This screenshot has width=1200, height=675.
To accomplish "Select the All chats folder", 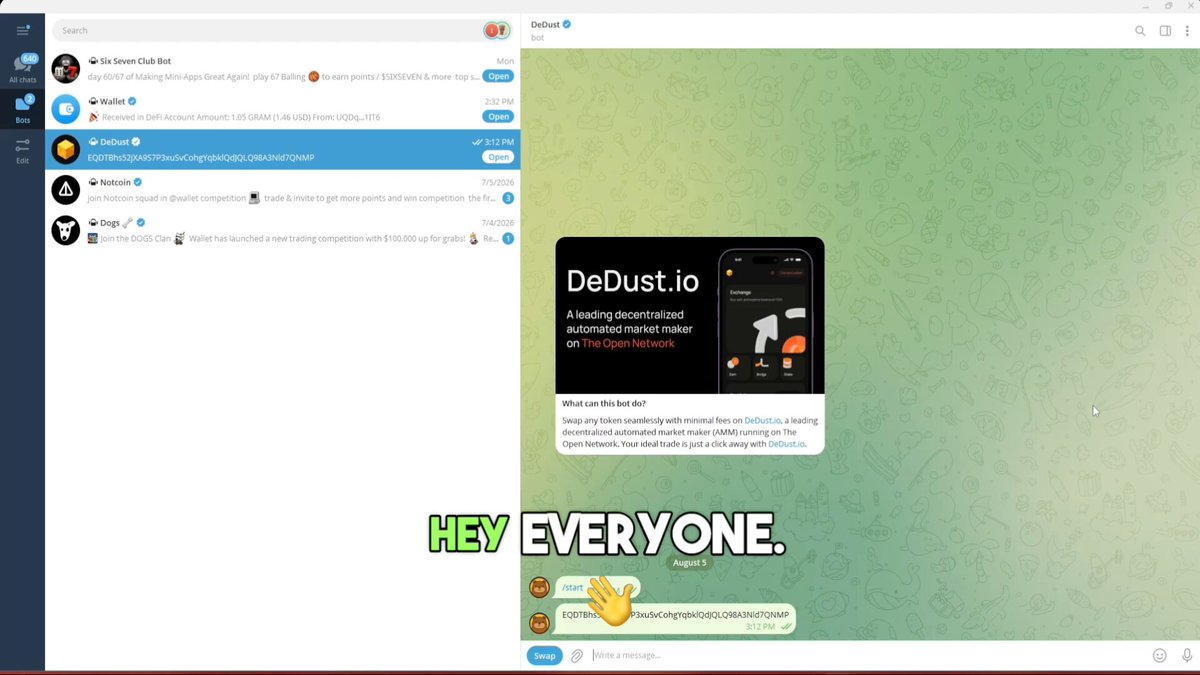I will [22, 68].
